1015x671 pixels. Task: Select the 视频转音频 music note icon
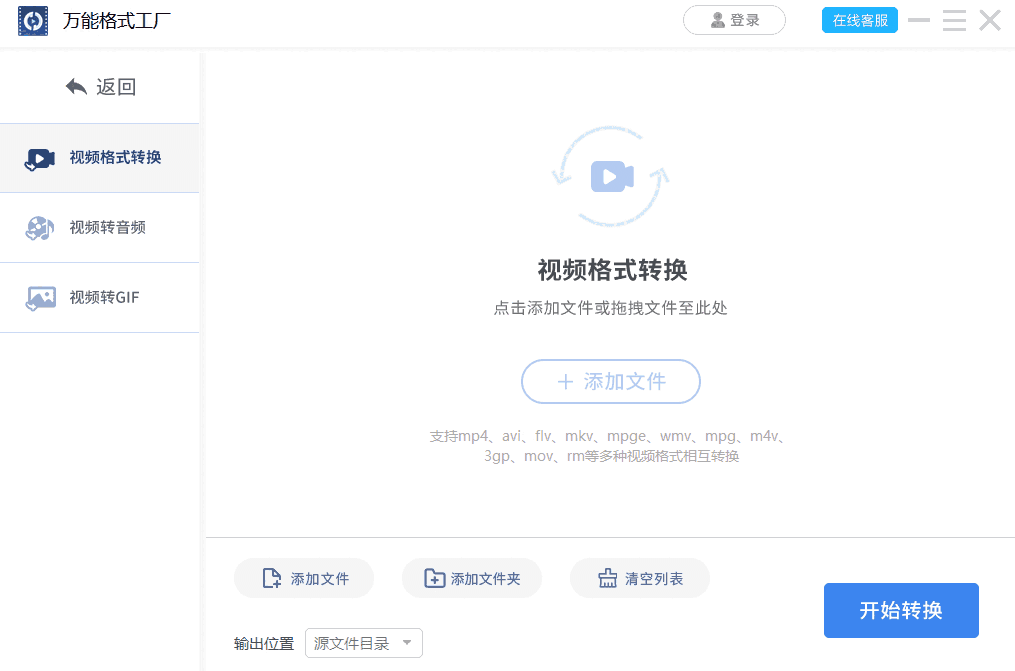pos(38,227)
